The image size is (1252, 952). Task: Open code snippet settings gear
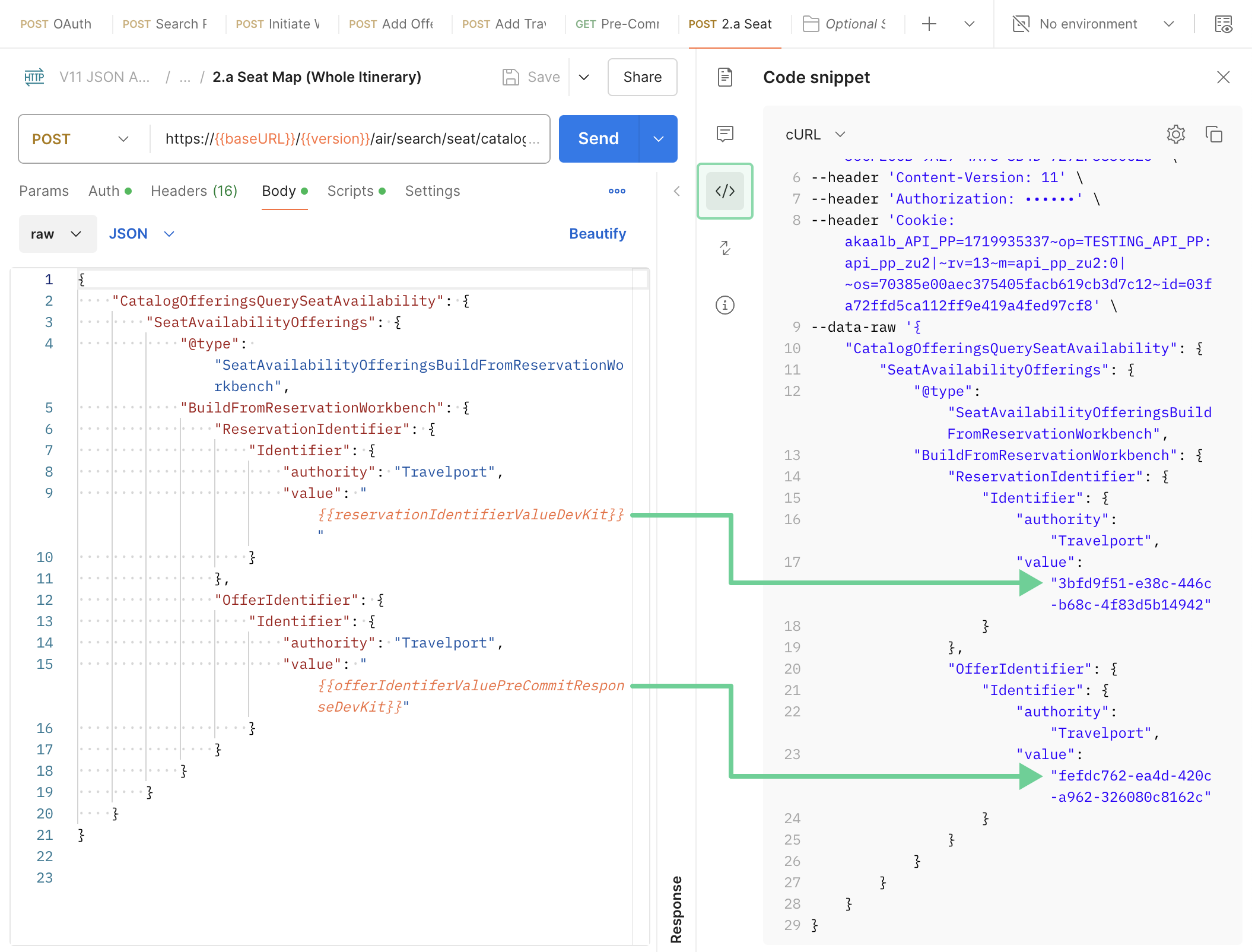coord(1175,135)
